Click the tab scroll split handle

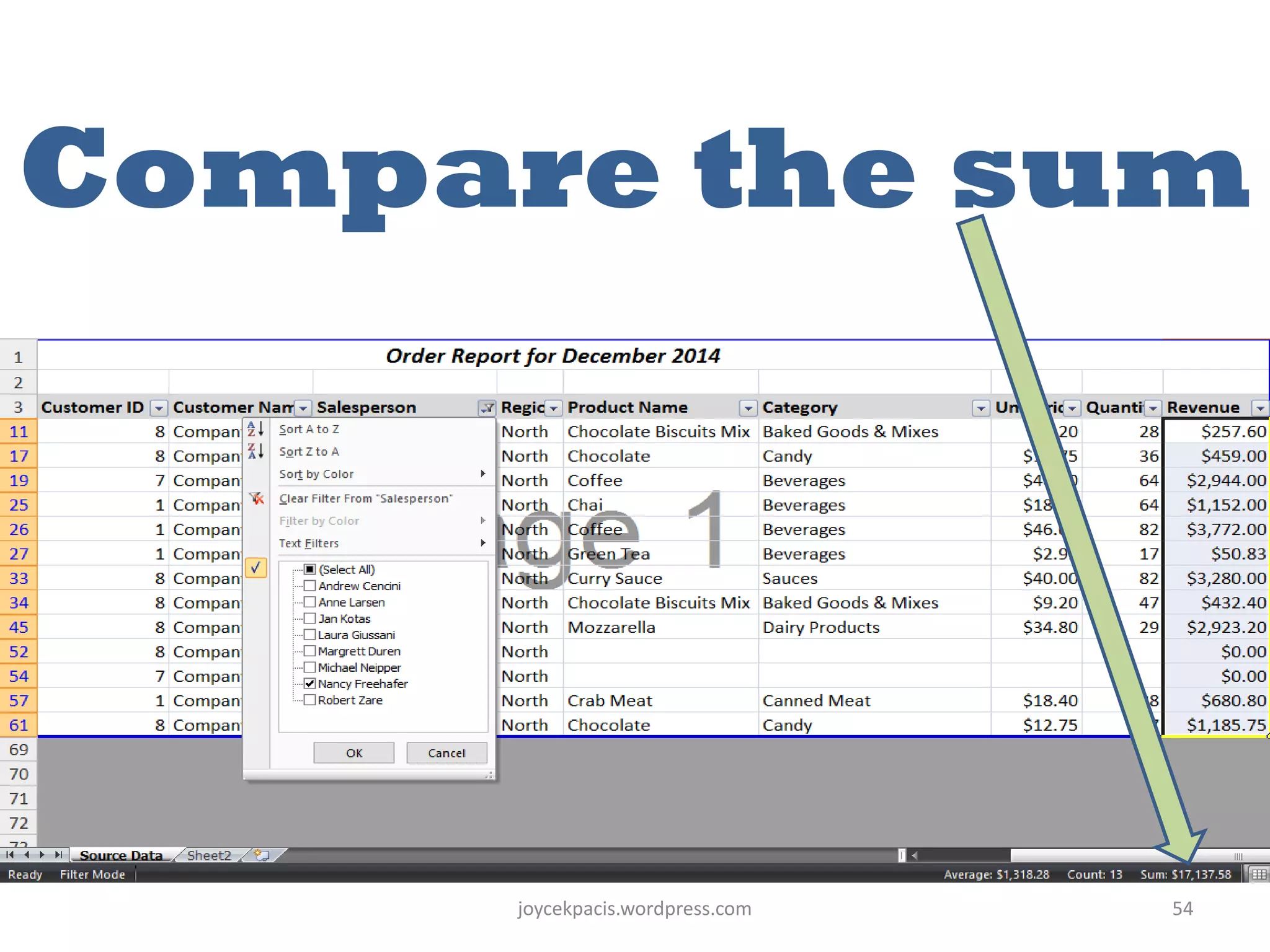902,855
